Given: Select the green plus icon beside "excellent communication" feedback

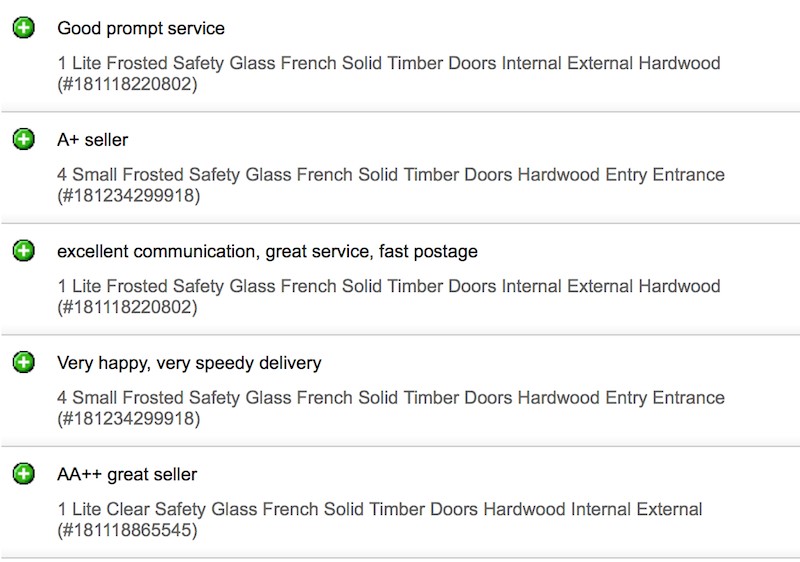Looking at the screenshot, I should (24, 251).
